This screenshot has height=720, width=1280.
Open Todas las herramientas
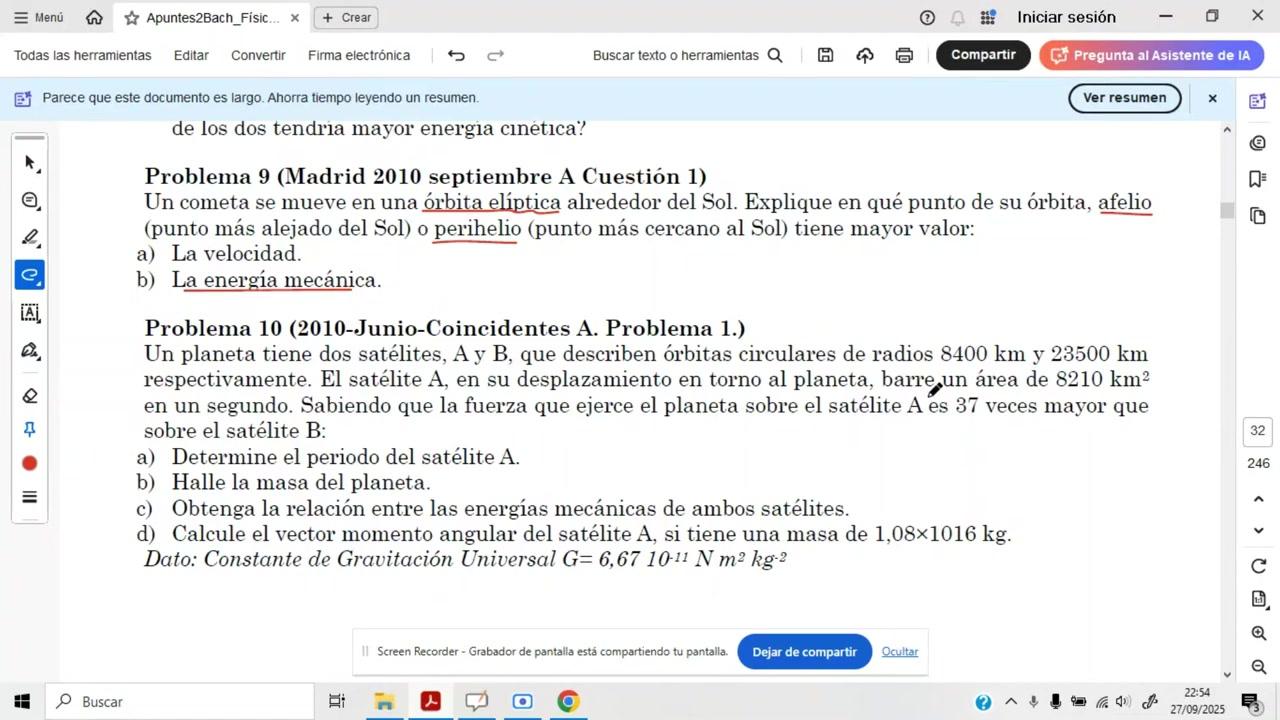click(83, 55)
